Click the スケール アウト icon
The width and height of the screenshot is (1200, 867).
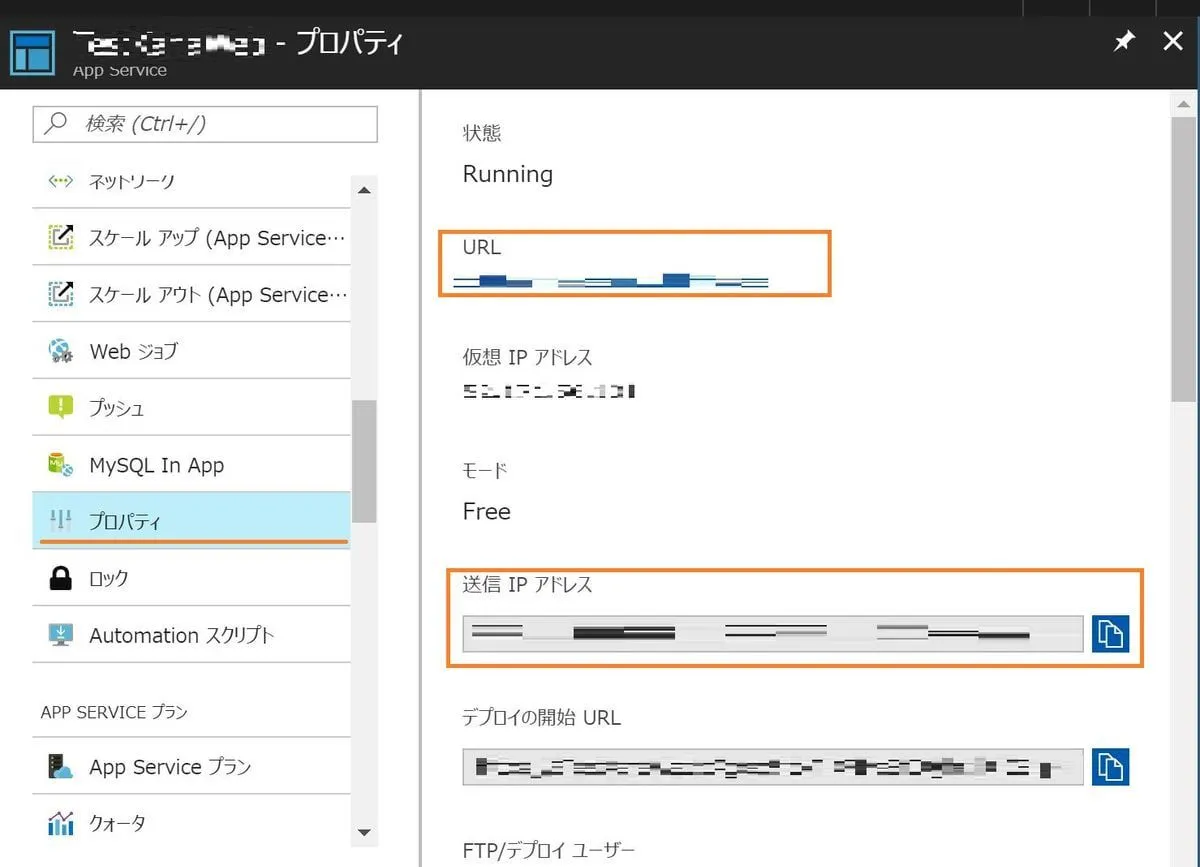tap(61, 294)
